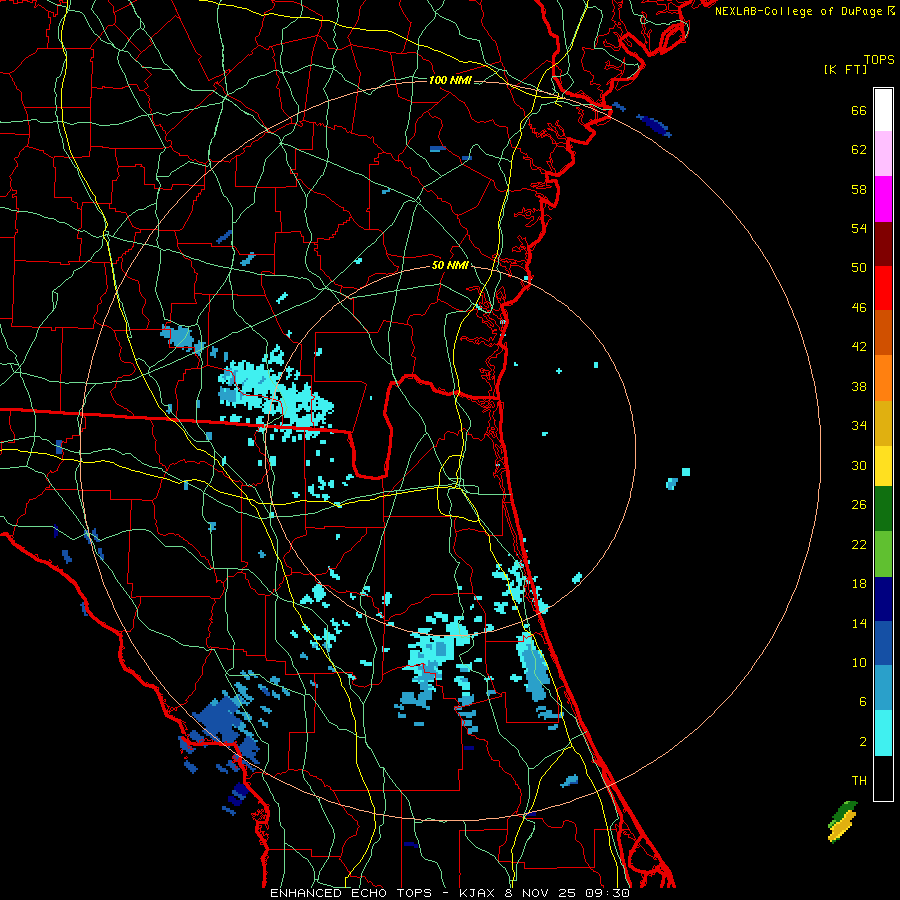The height and width of the screenshot is (900, 900).
Task: Pick the cyan legend color band
Action: pyautogui.click(x=883, y=733)
